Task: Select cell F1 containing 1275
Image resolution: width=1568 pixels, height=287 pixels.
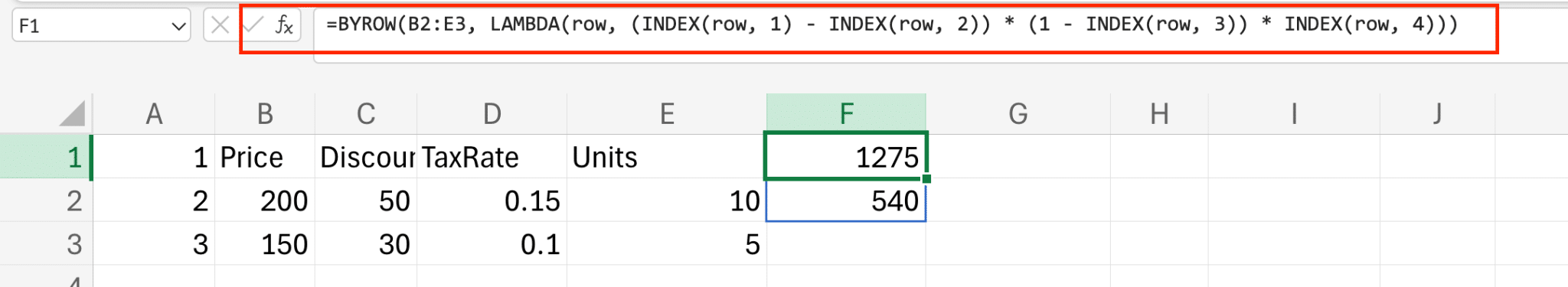Action: pos(846,157)
